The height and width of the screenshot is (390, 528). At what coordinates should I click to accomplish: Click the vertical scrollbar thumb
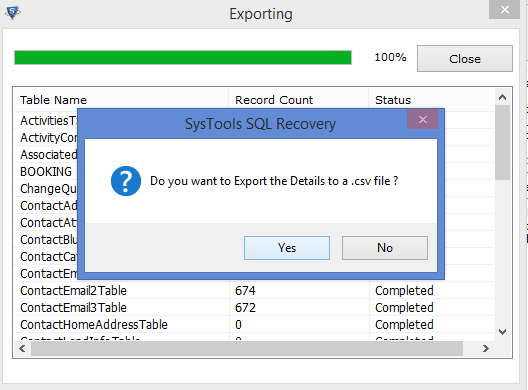tap(502, 142)
